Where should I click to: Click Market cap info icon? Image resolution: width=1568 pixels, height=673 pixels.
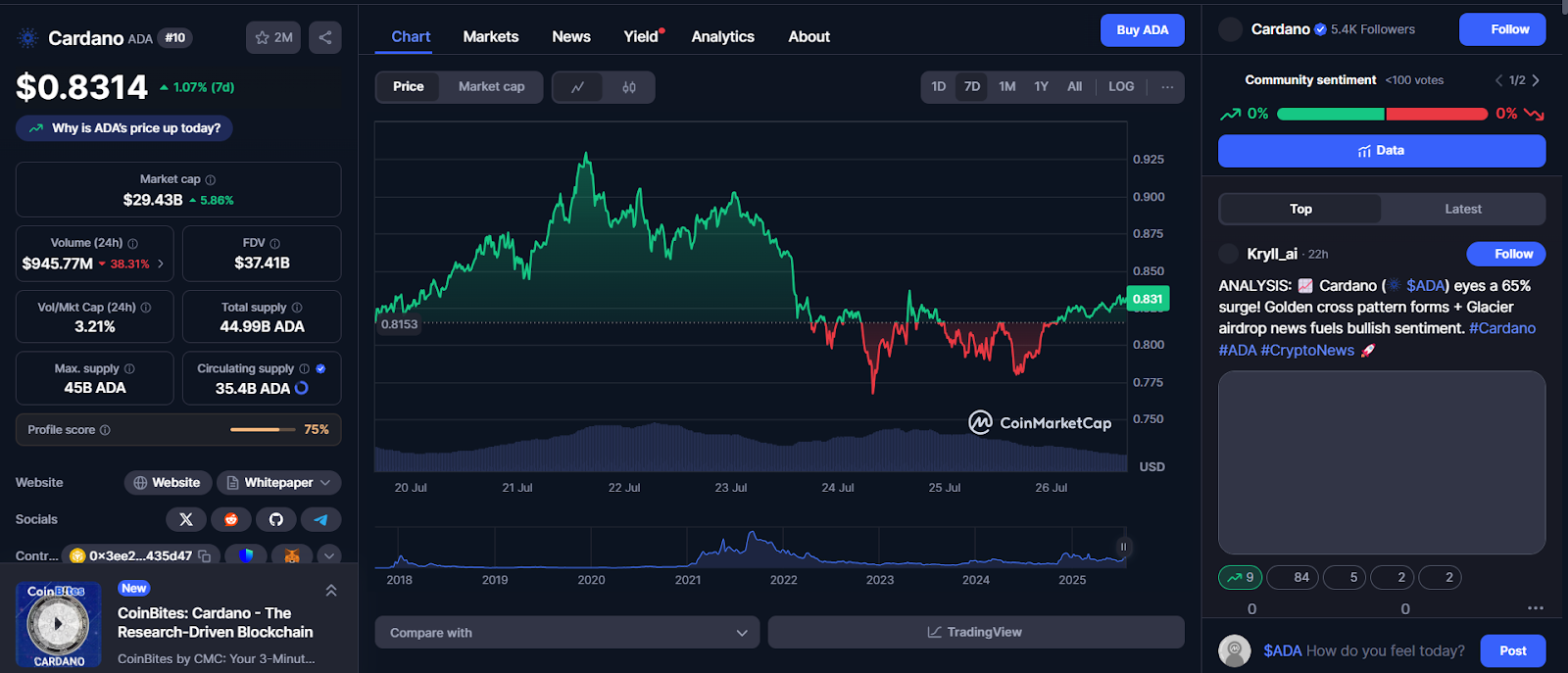pyautogui.click(x=211, y=180)
